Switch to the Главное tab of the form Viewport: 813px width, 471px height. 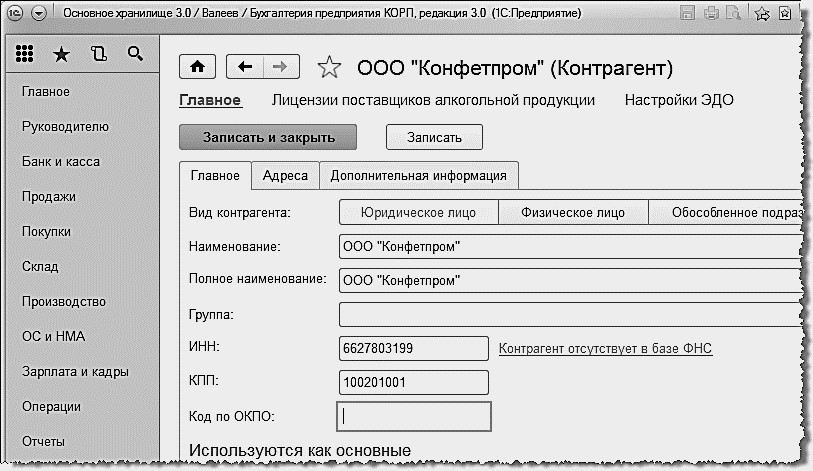coord(215,175)
